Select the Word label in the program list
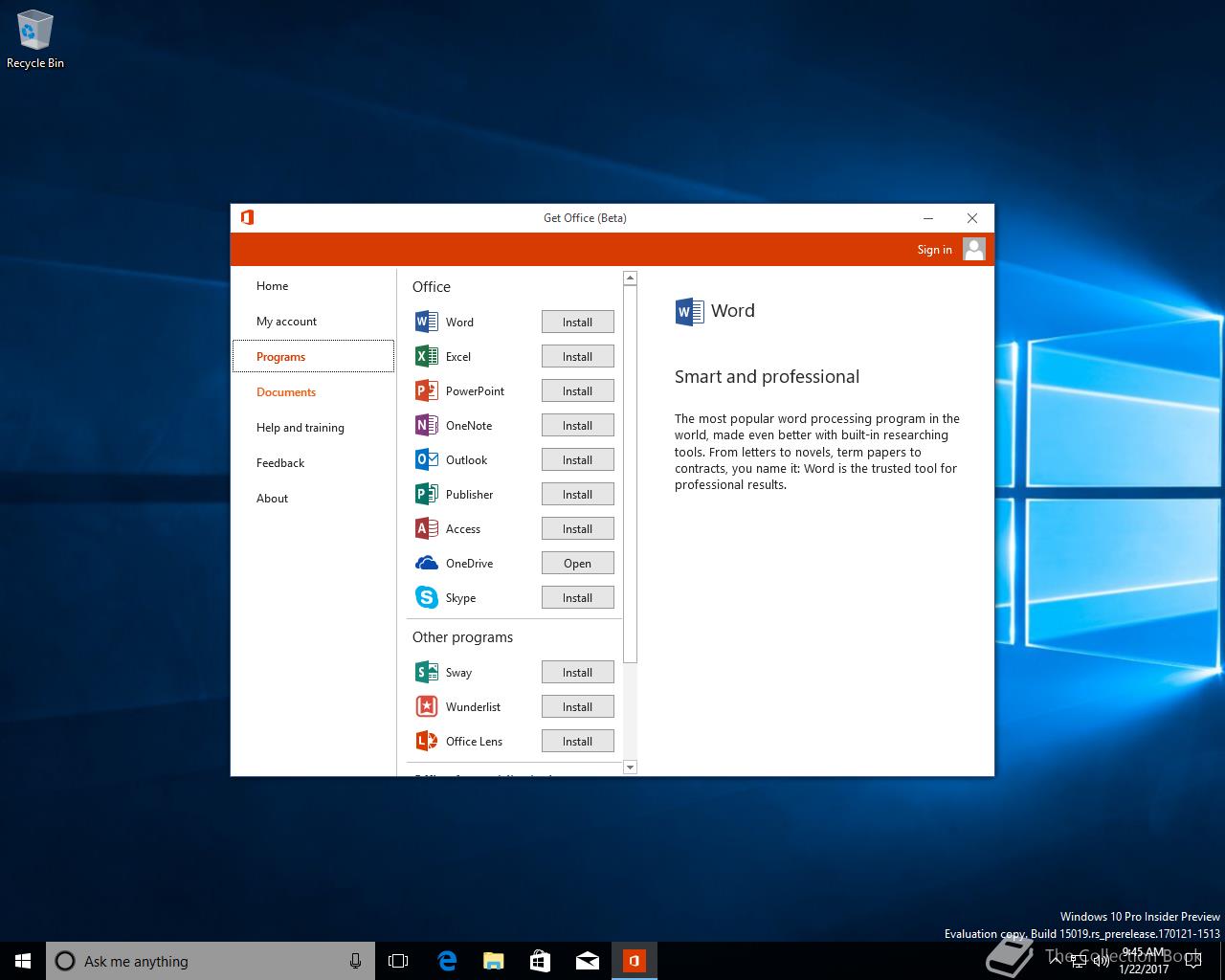The height and width of the screenshot is (980, 1225). 459,323
